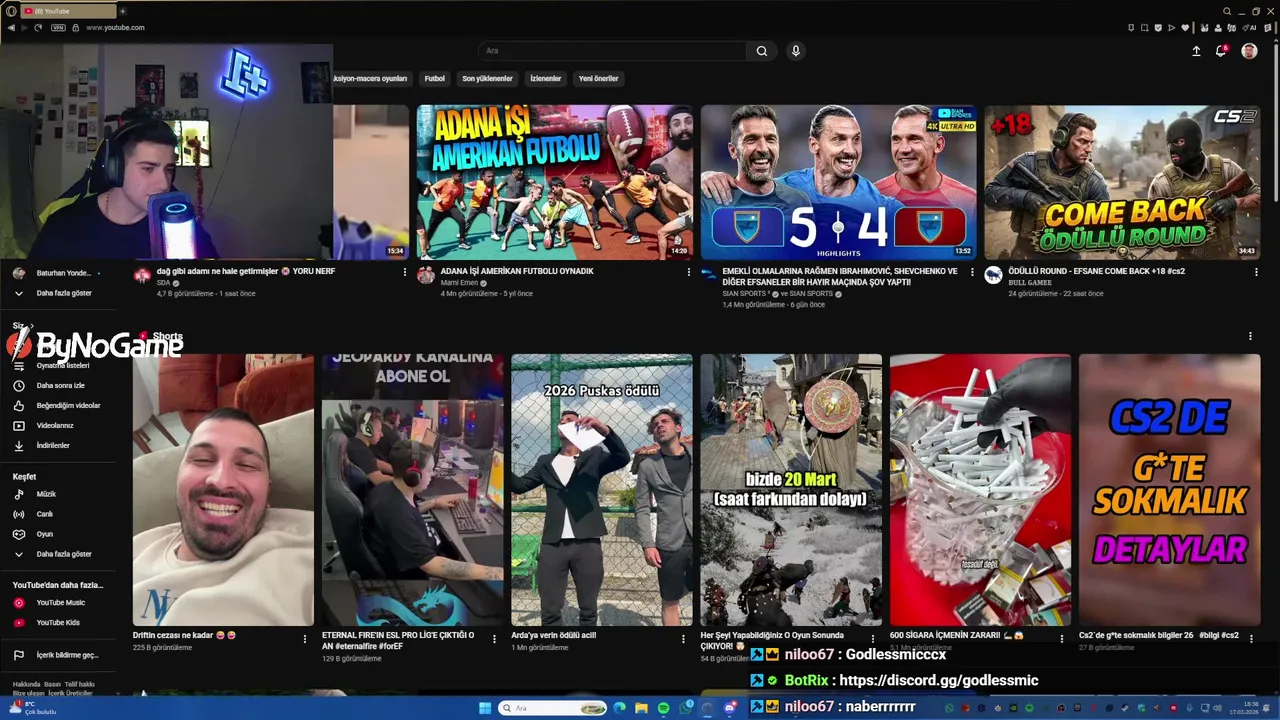Expand the Siz section arrow
1280x720 pixels.
(32, 326)
